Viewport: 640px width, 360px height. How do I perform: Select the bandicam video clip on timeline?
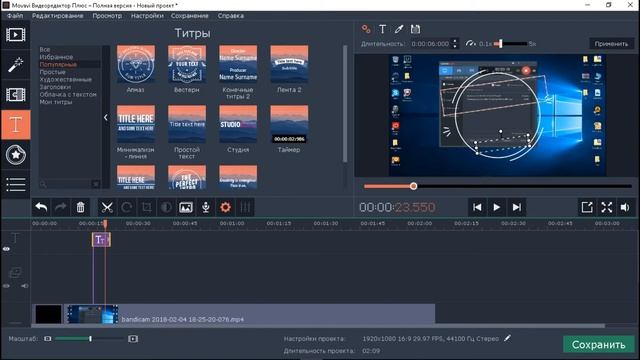[x=250, y=314]
